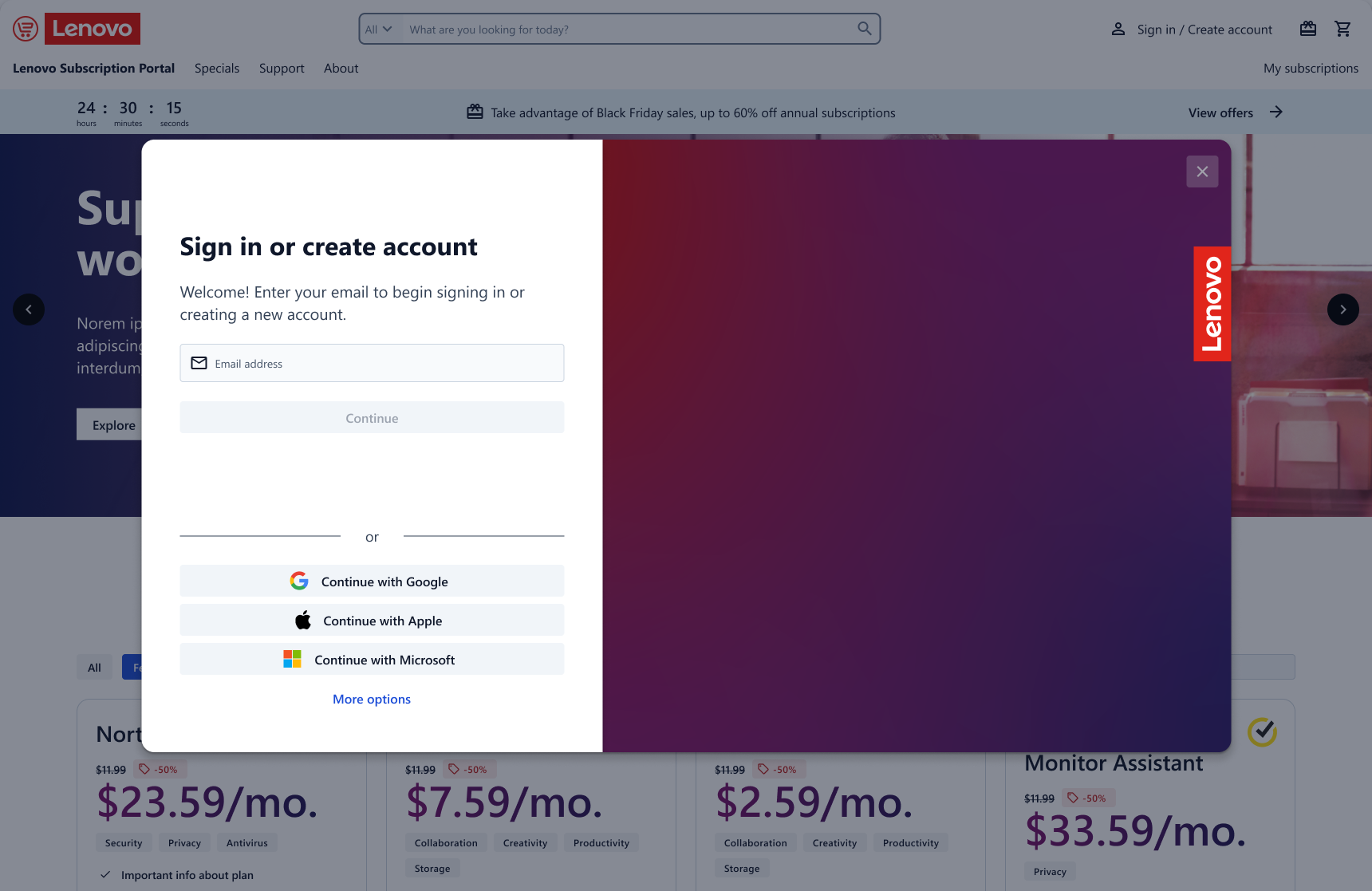Open the Specials menu item
Viewport: 1372px width, 891px height.
(x=217, y=69)
